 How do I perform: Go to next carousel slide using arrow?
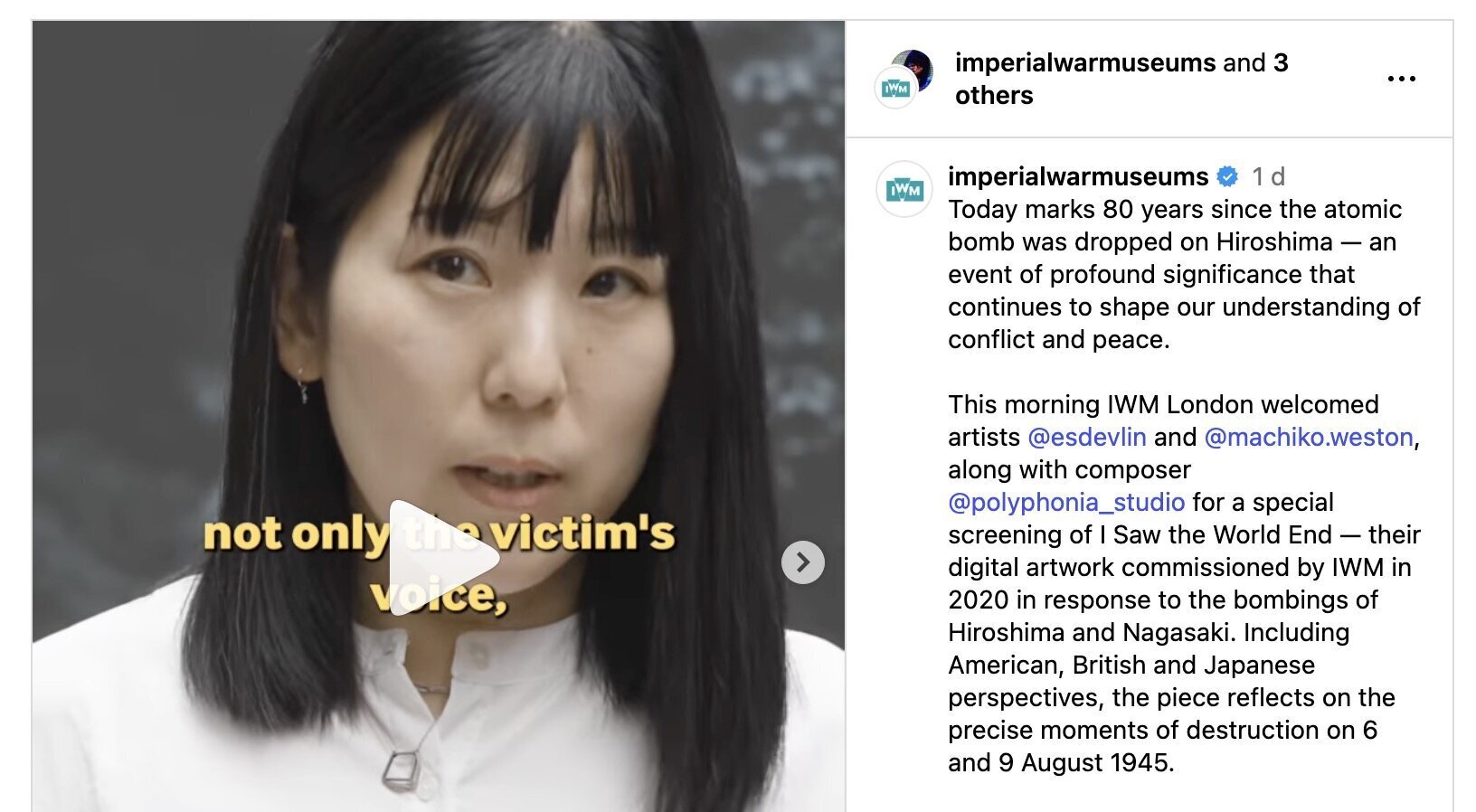tap(803, 562)
